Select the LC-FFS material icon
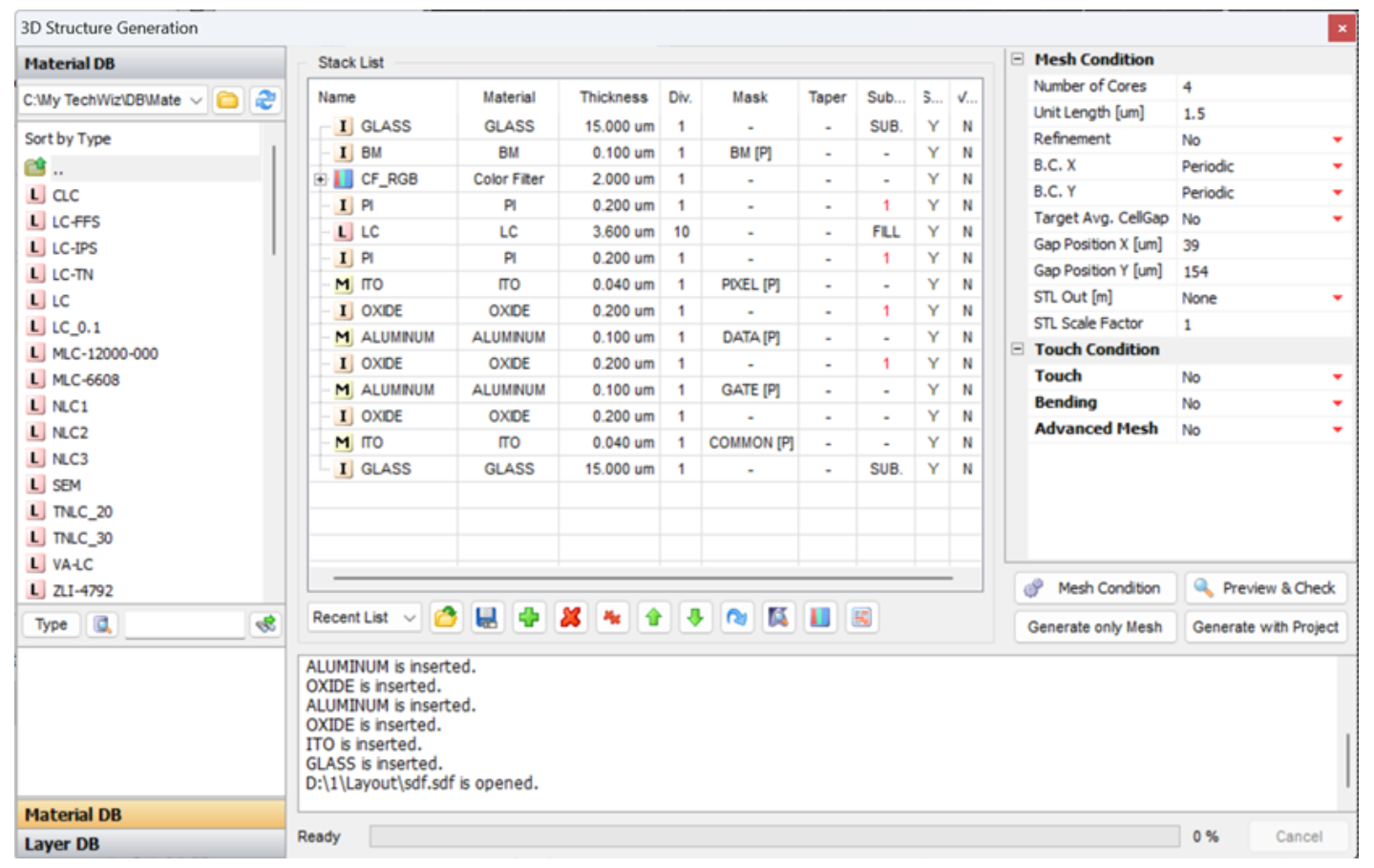 [x=36, y=222]
